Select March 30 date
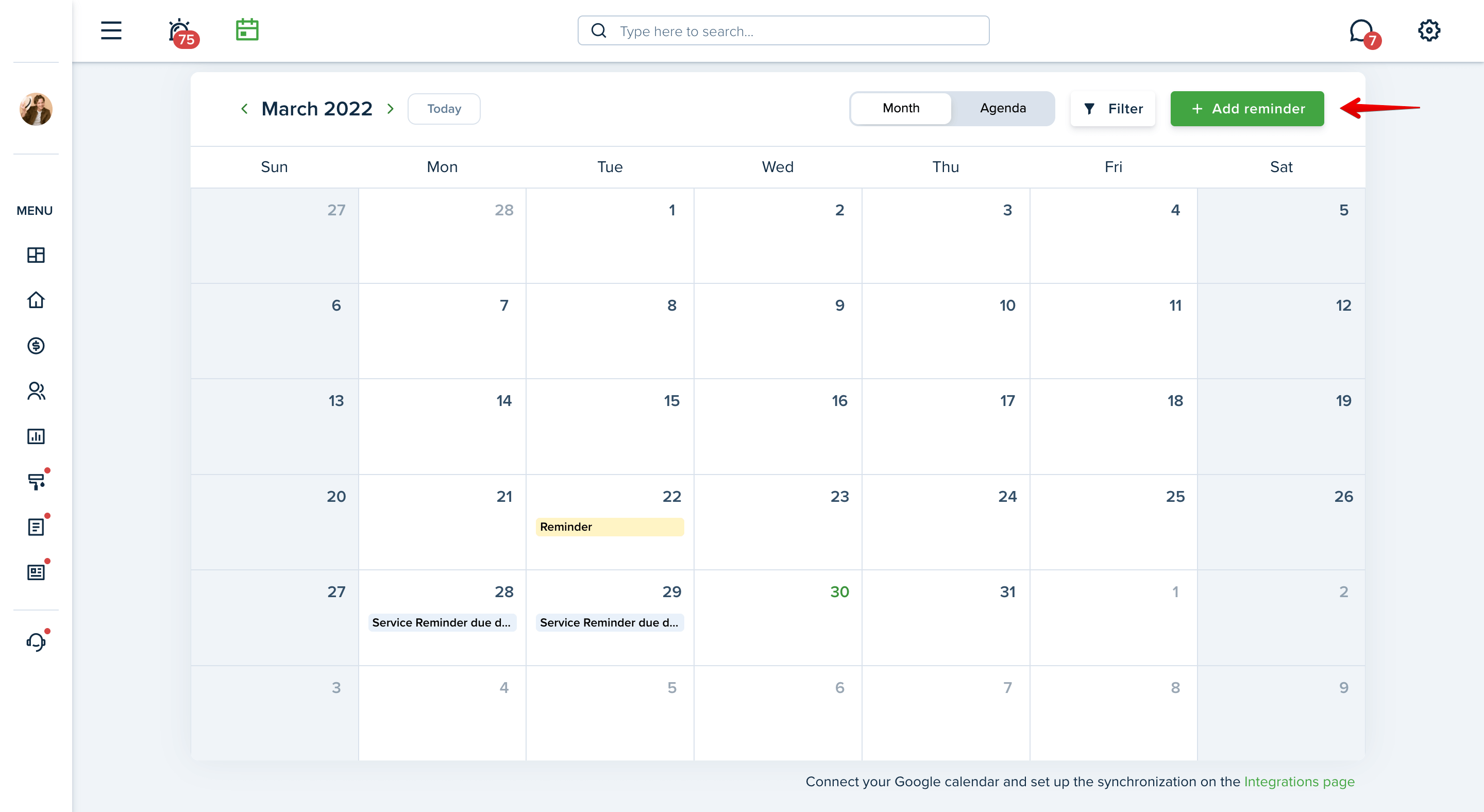 pyautogui.click(x=778, y=618)
